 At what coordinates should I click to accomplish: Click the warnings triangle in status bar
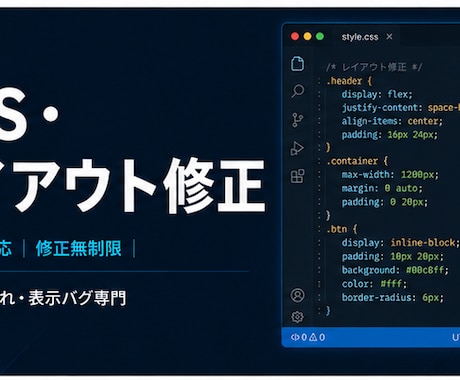coord(313,337)
